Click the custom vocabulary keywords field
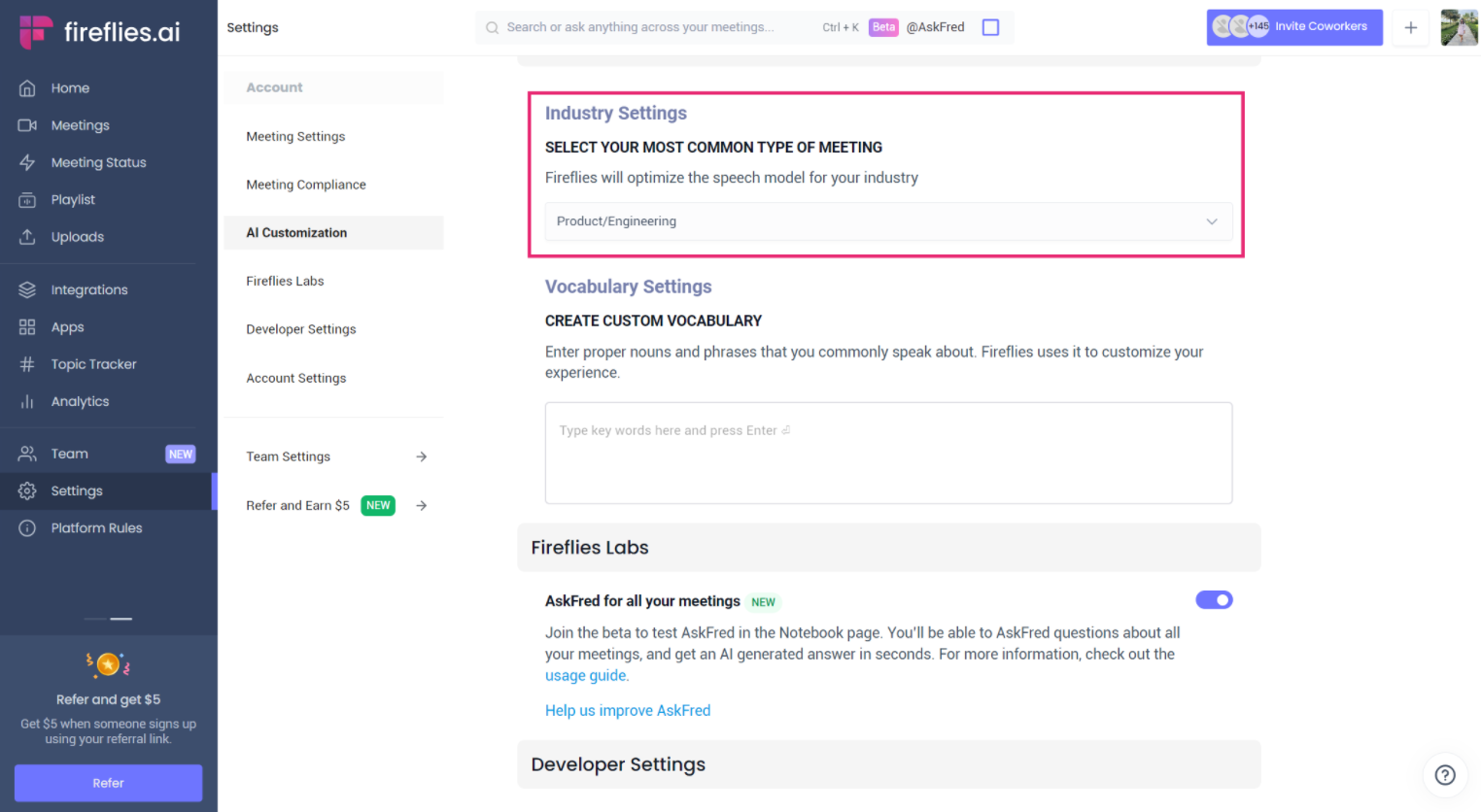The image size is (1481, 812). click(x=888, y=453)
